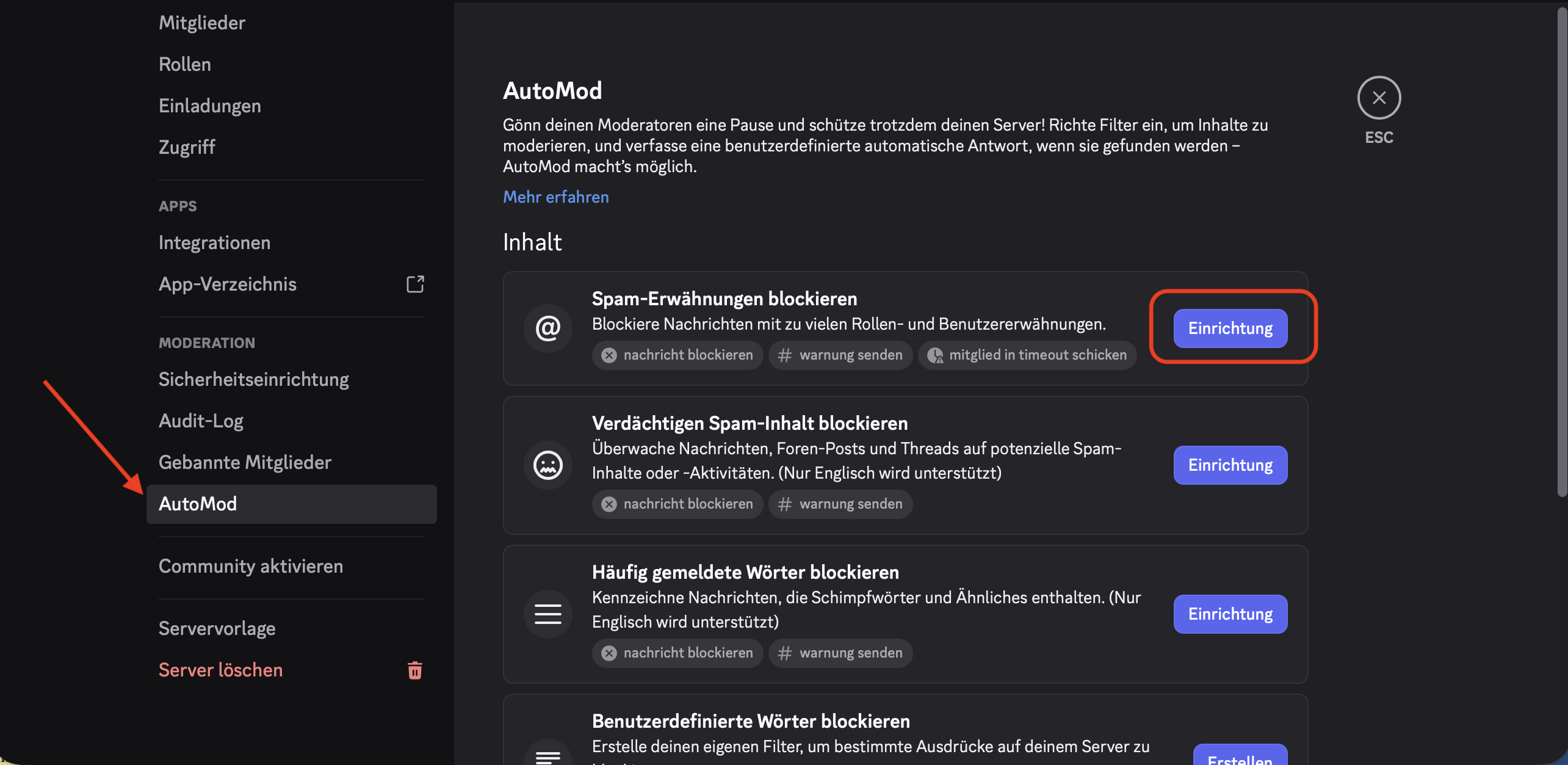Viewport: 1568px width, 765px height.
Task: Click the timeout icon in mitglied in timeout schicken
Action: 934,355
